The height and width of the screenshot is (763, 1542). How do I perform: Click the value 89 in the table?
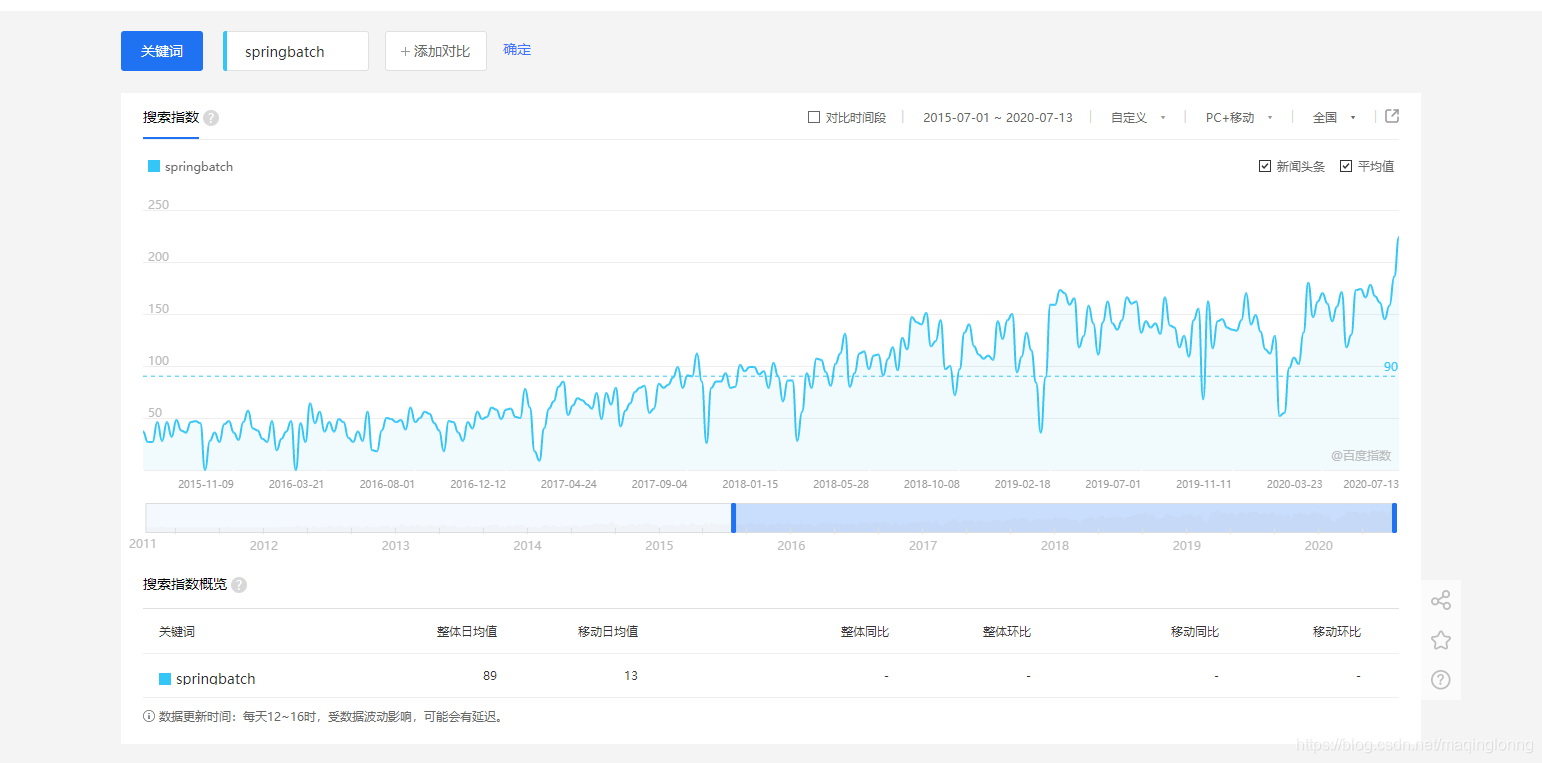pos(490,676)
